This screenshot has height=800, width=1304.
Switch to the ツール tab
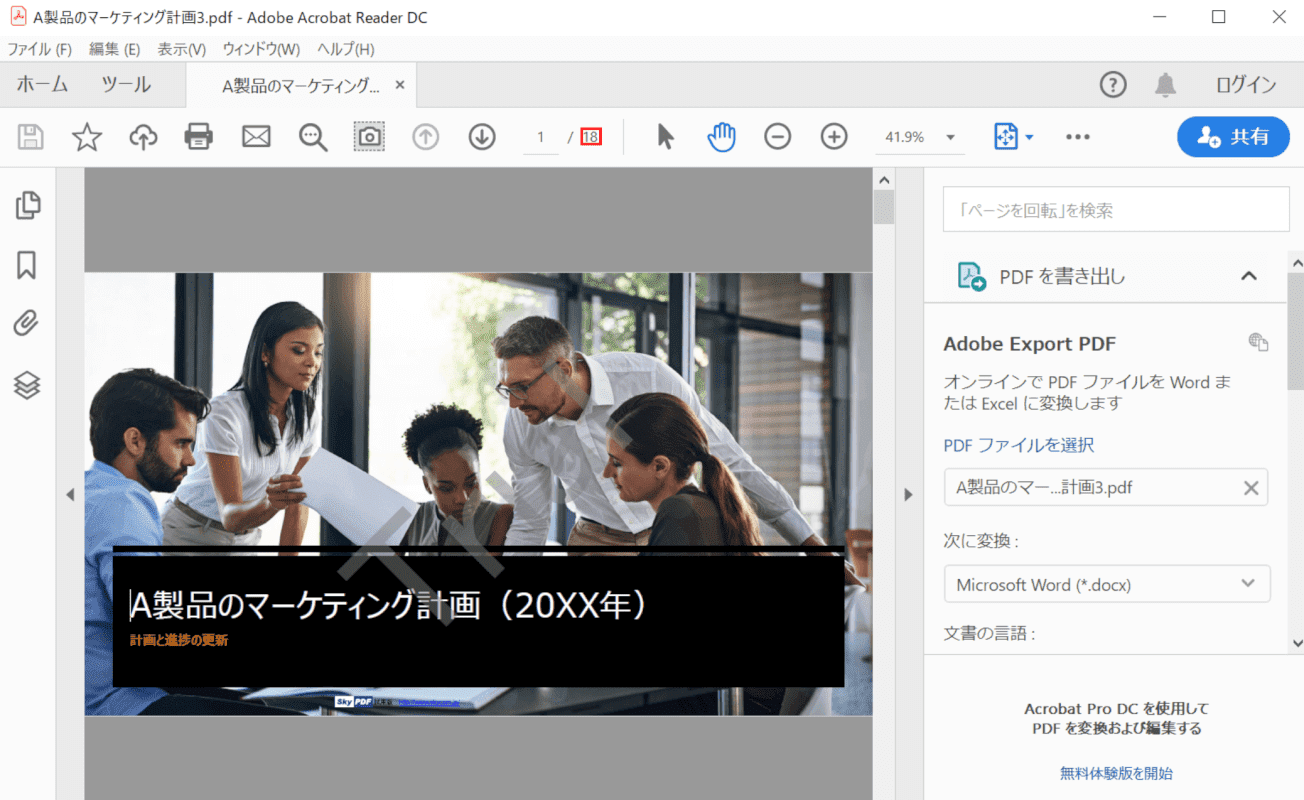[126, 85]
